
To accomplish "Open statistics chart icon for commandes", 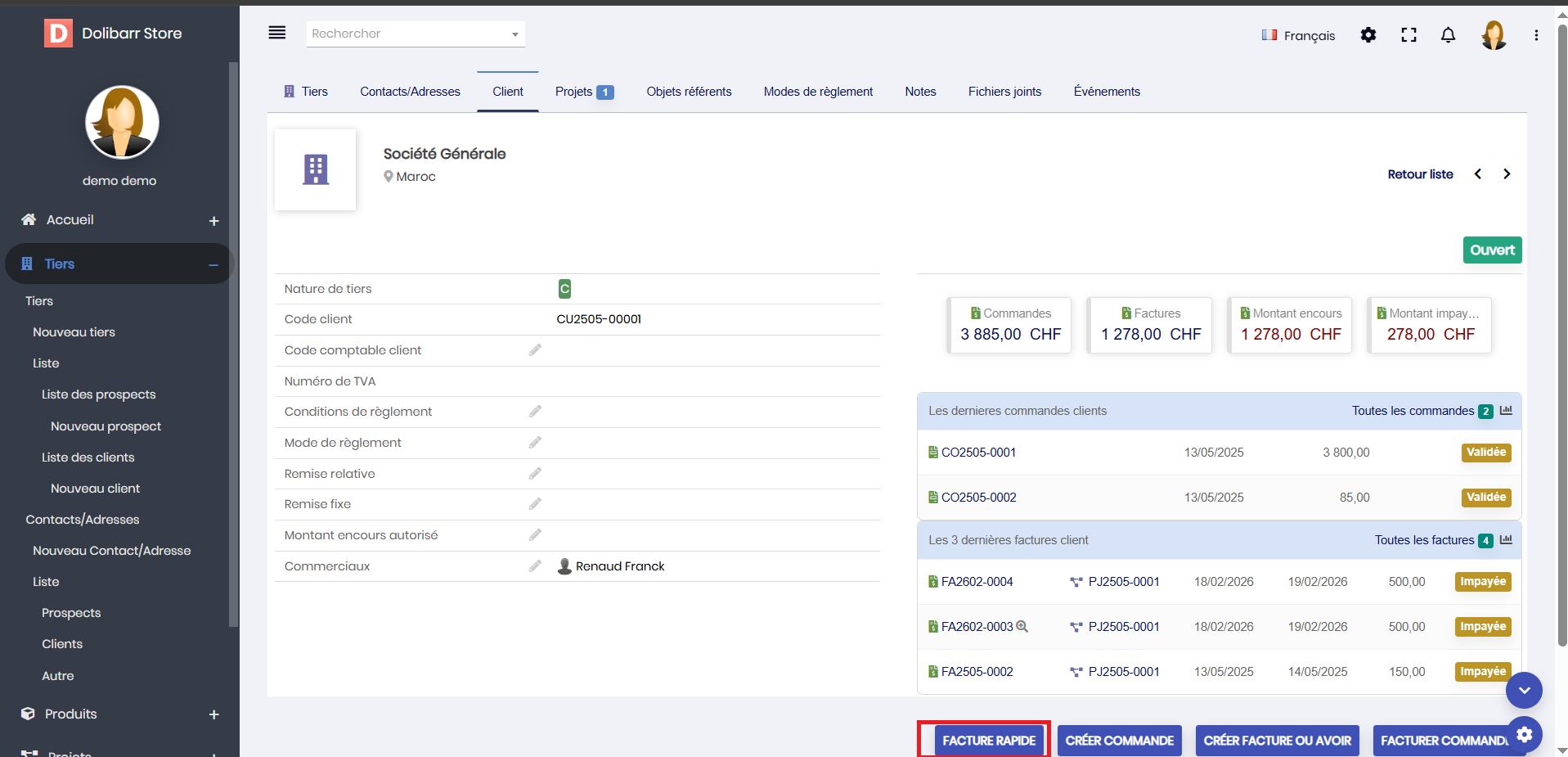I will pos(1506,411).
